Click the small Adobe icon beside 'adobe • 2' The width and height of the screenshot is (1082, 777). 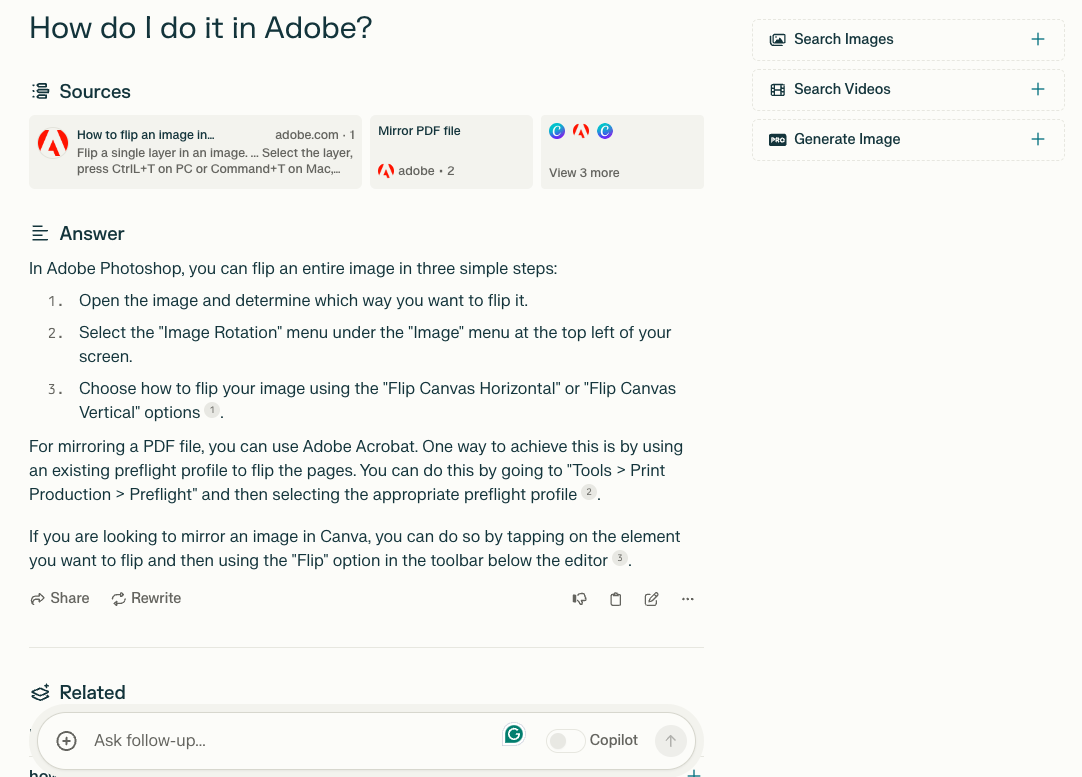[386, 170]
